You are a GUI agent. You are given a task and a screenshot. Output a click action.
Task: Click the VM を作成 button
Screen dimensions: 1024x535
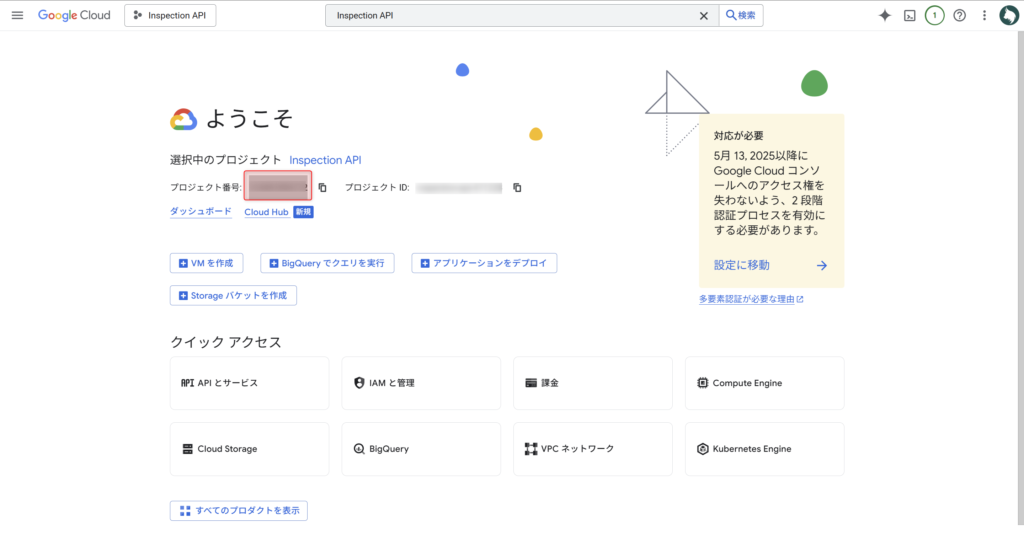pyautogui.click(x=206, y=263)
